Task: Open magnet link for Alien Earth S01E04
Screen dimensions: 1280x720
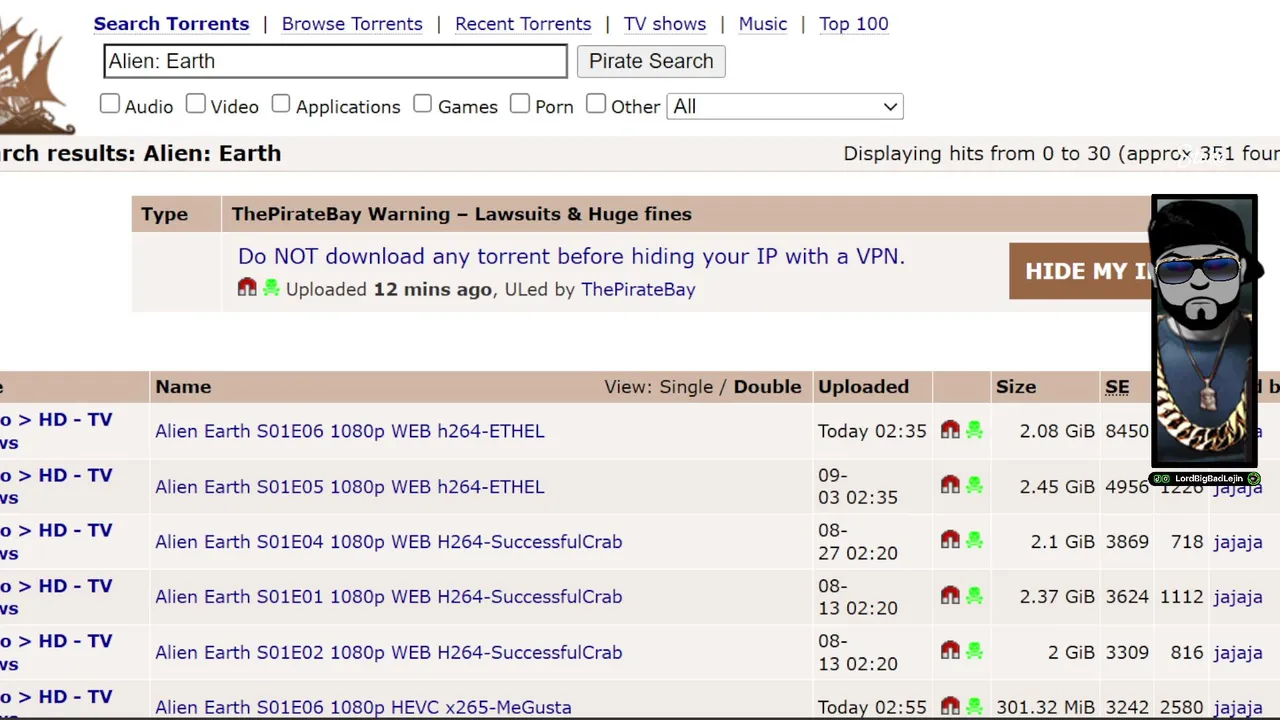Action: click(950, 540)
